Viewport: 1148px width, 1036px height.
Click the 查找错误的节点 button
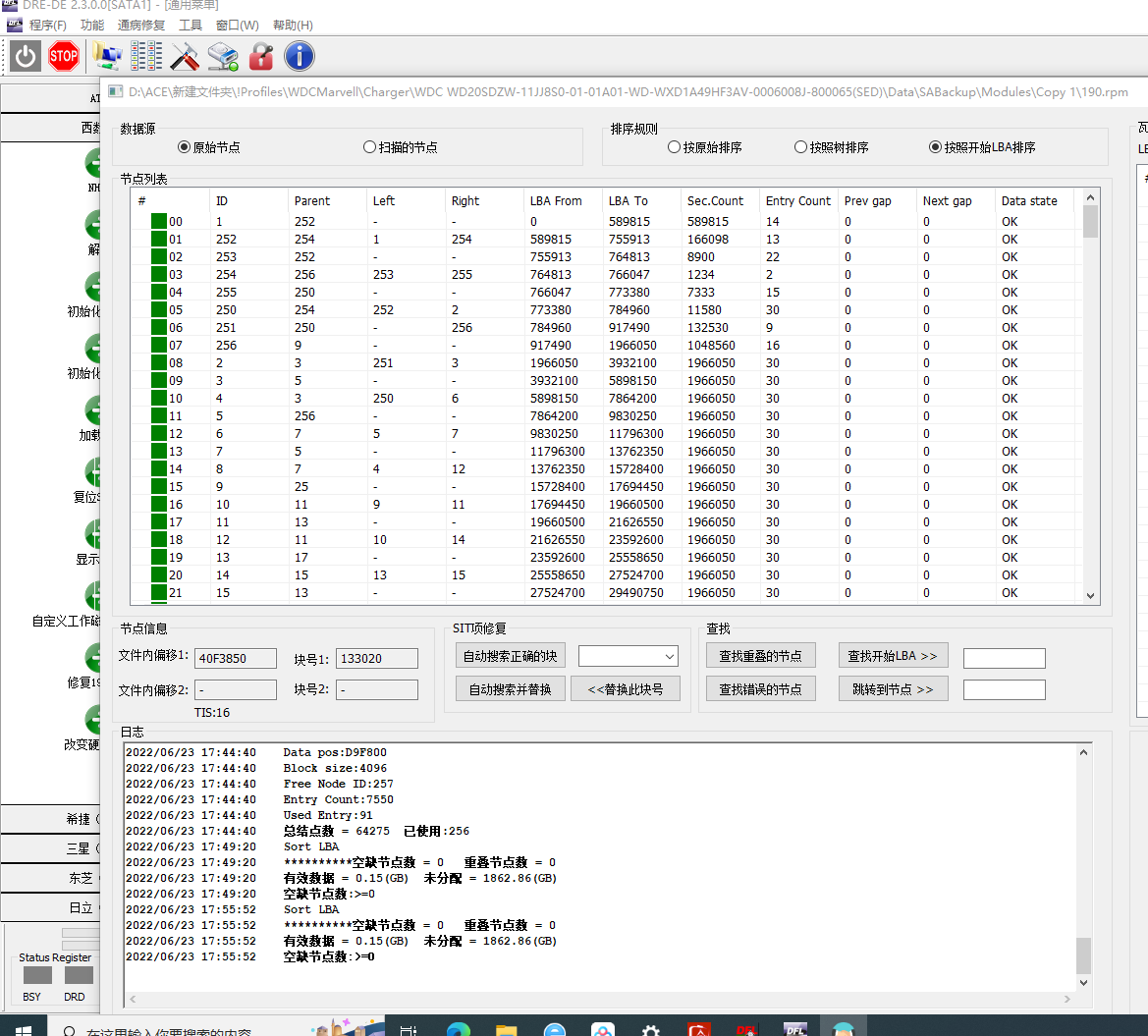click(x=761, y=689)
